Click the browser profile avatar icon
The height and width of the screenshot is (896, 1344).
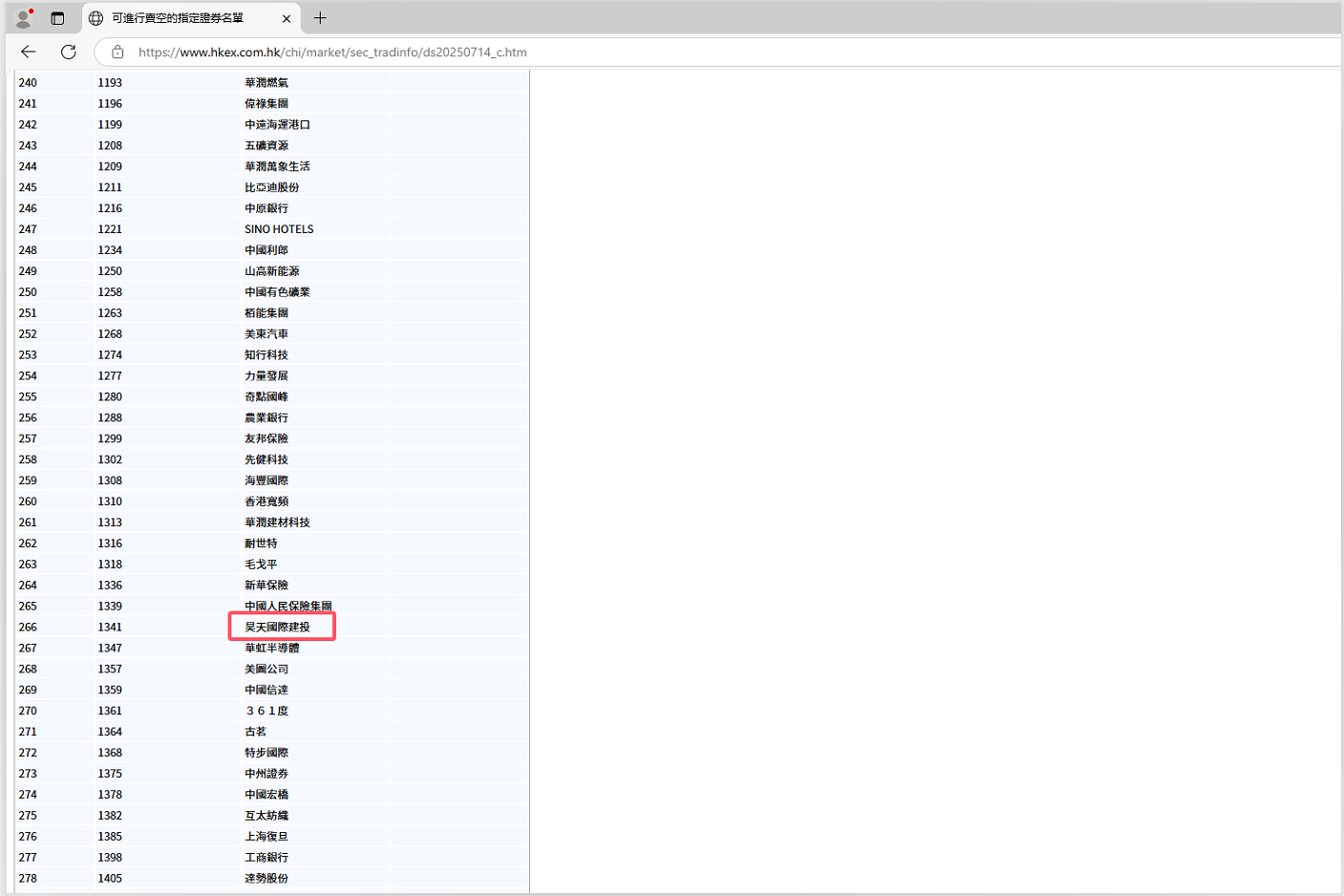point(24,18)
